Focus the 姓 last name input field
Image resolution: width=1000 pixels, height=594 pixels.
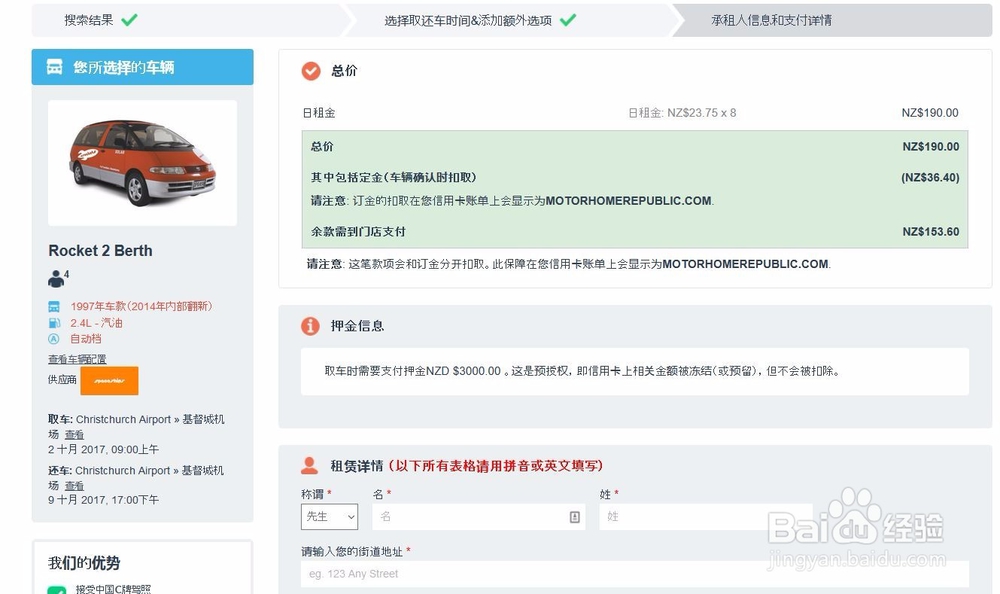click(706, 517)
